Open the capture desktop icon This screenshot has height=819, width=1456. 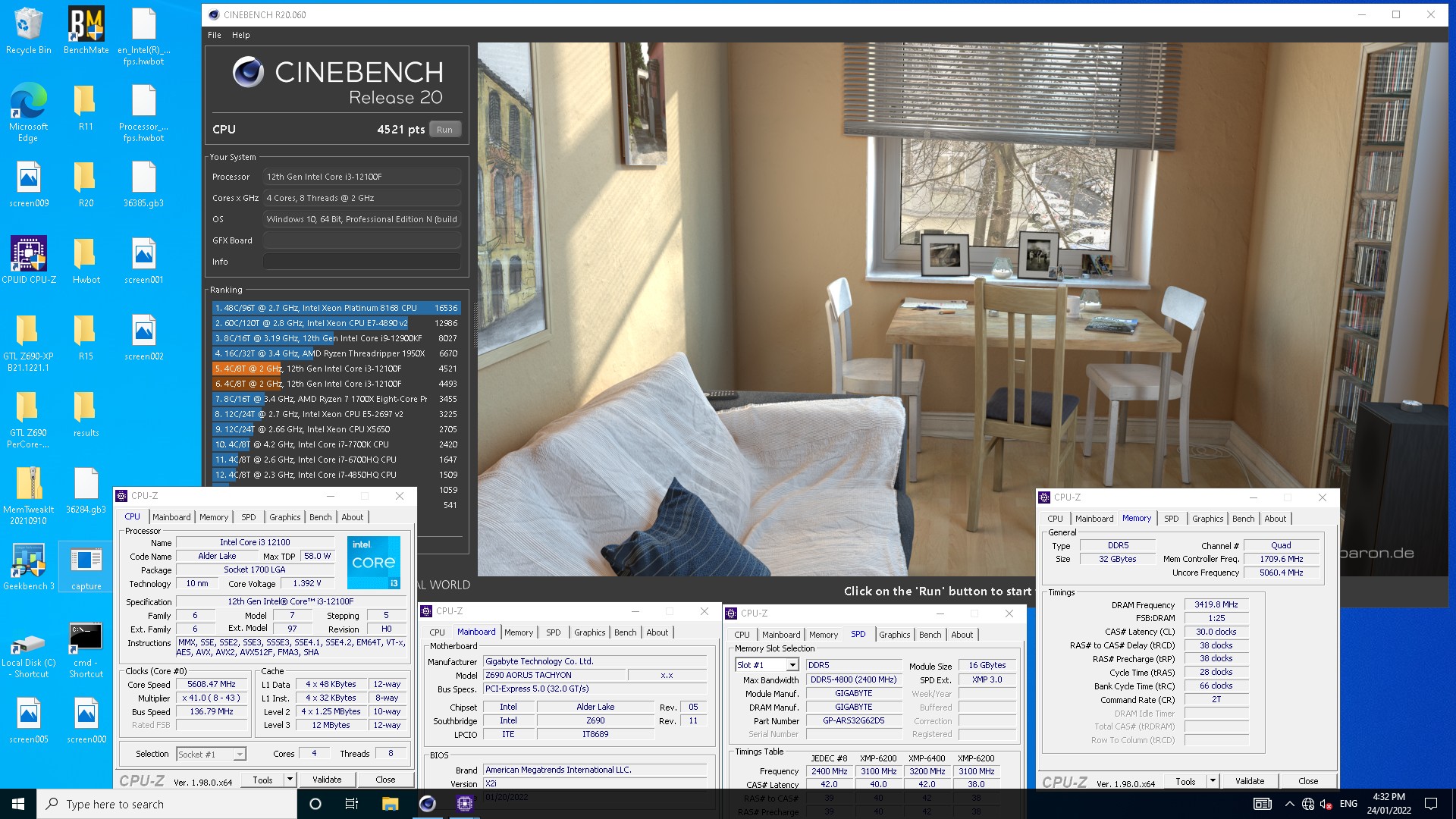point(86,567)
